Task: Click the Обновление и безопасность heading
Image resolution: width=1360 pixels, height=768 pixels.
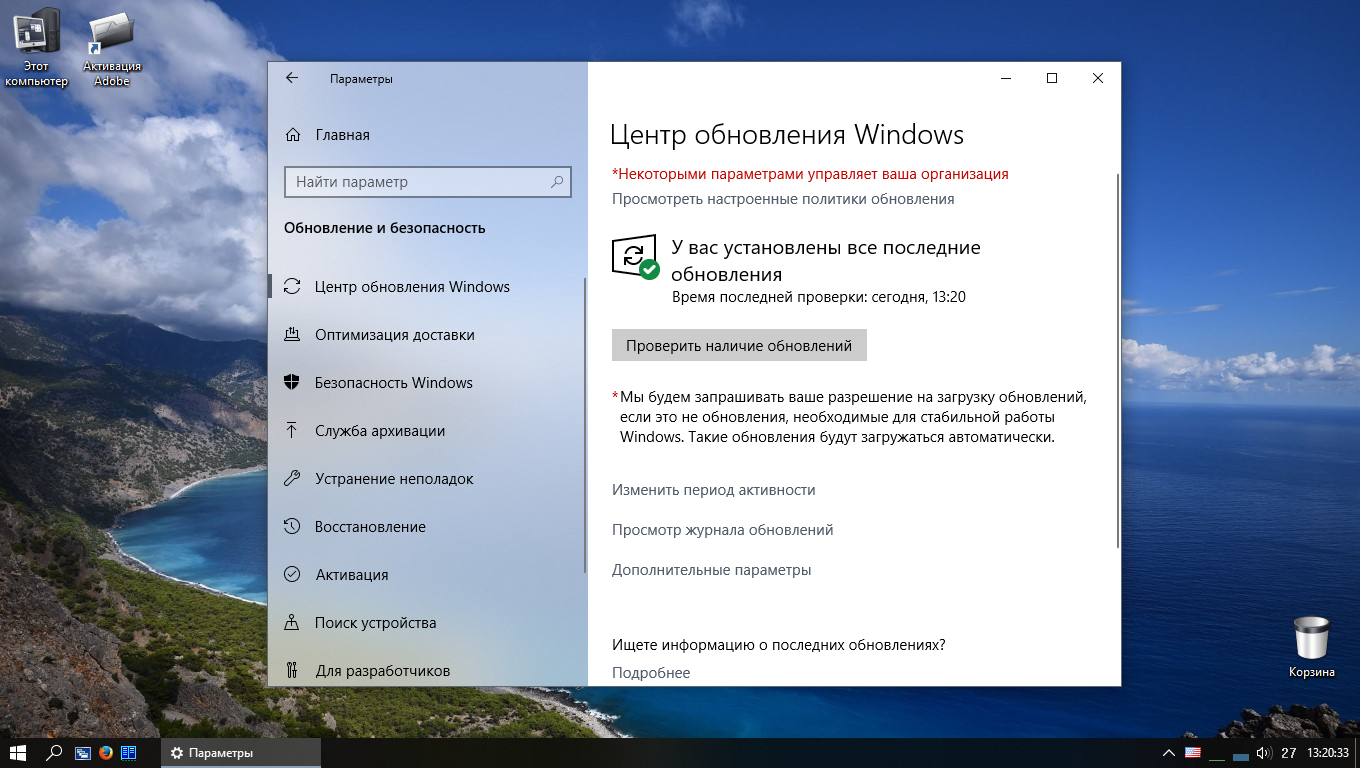Action: (x=385, y=228)
